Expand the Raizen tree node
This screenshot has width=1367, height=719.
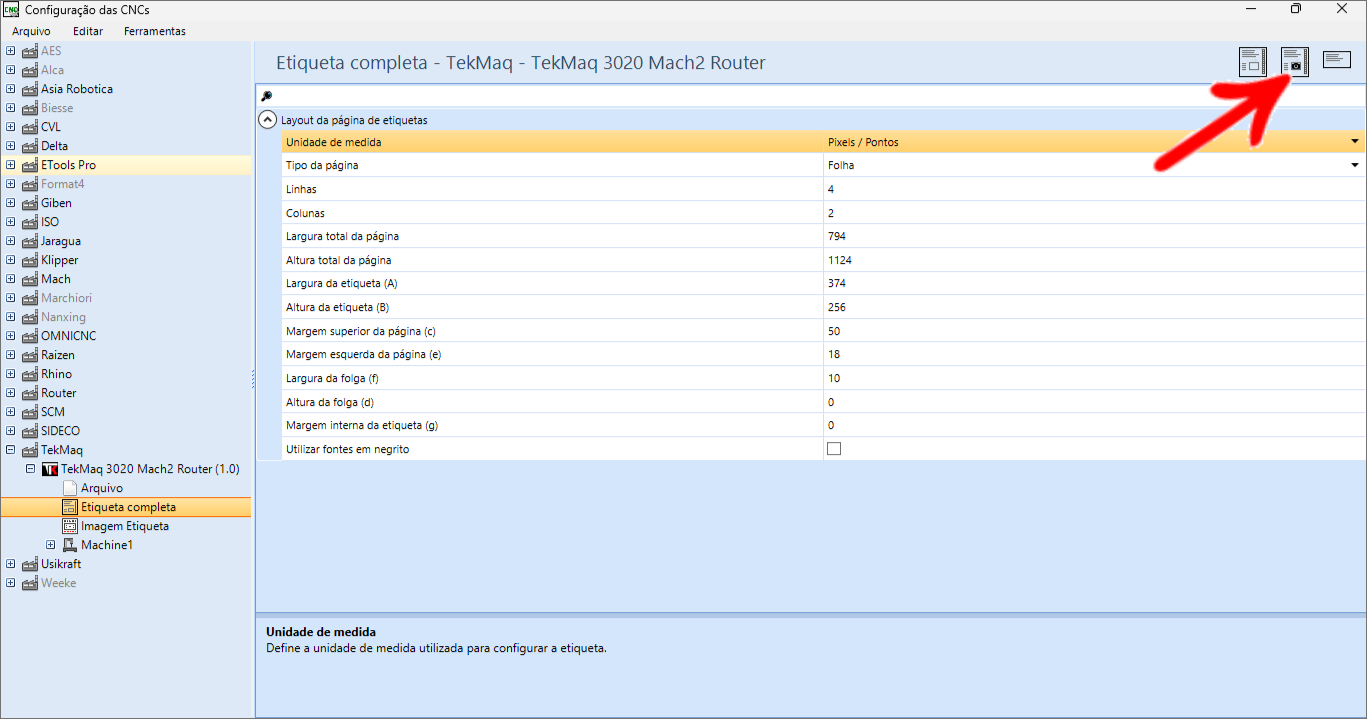click(x=10, y=355)
